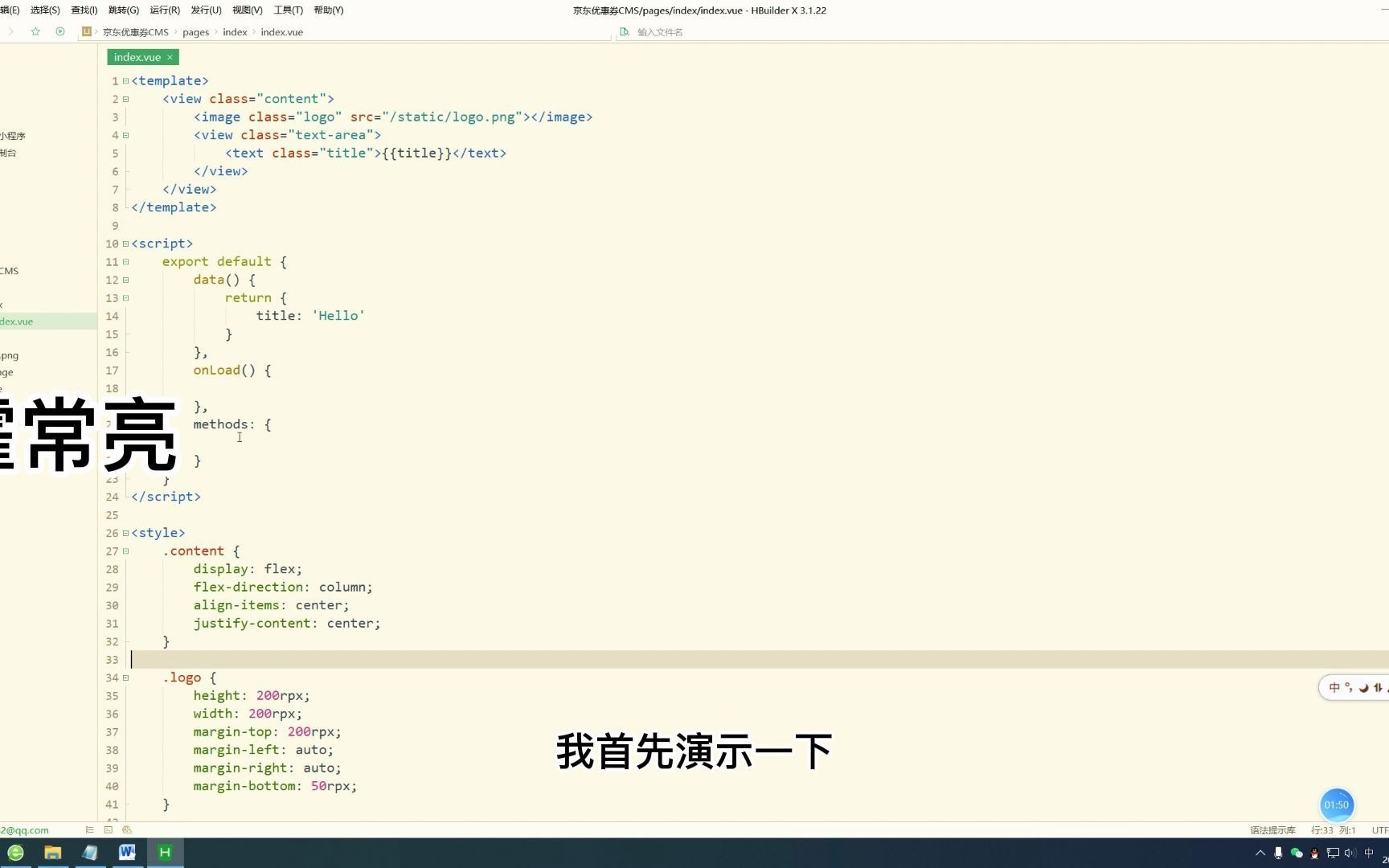1389x868 pixels.
Task: Click the moon icon on floating IME bar
Action: (1363, 688)
